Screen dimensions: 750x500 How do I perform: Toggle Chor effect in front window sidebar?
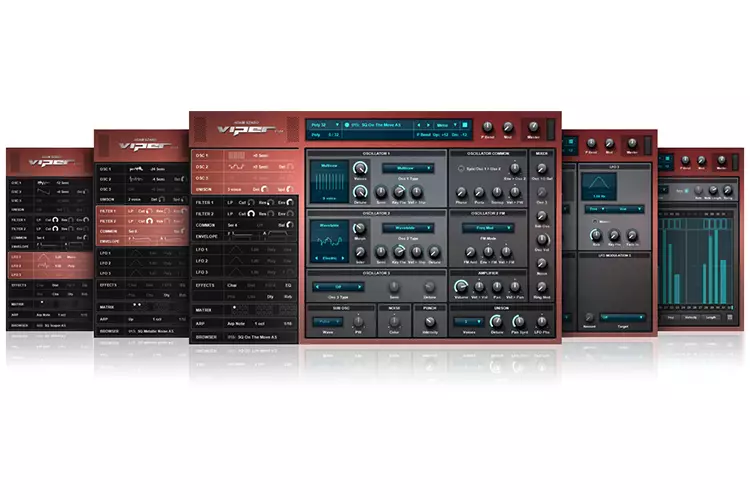(x=232, y=286)
